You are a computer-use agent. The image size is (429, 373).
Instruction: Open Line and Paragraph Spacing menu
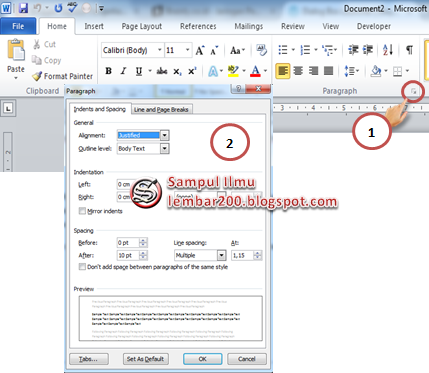point(351,71)
